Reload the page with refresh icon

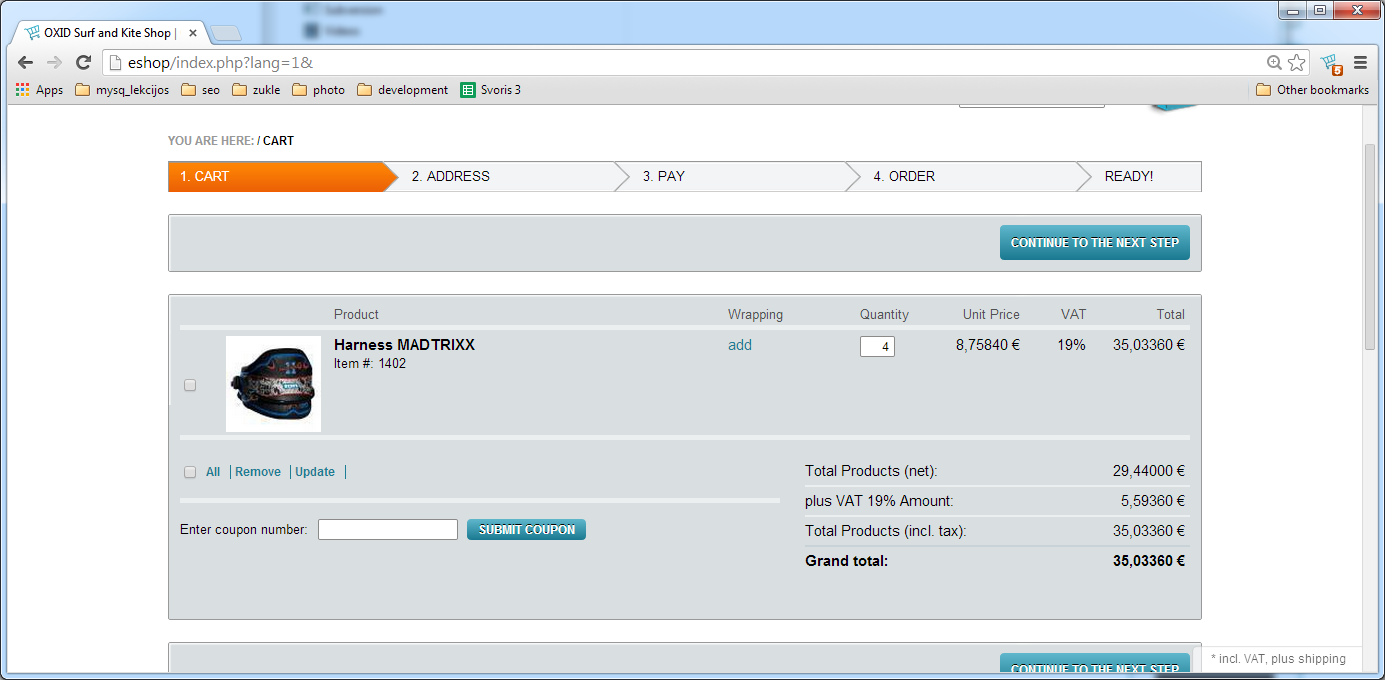coord(84,62)
